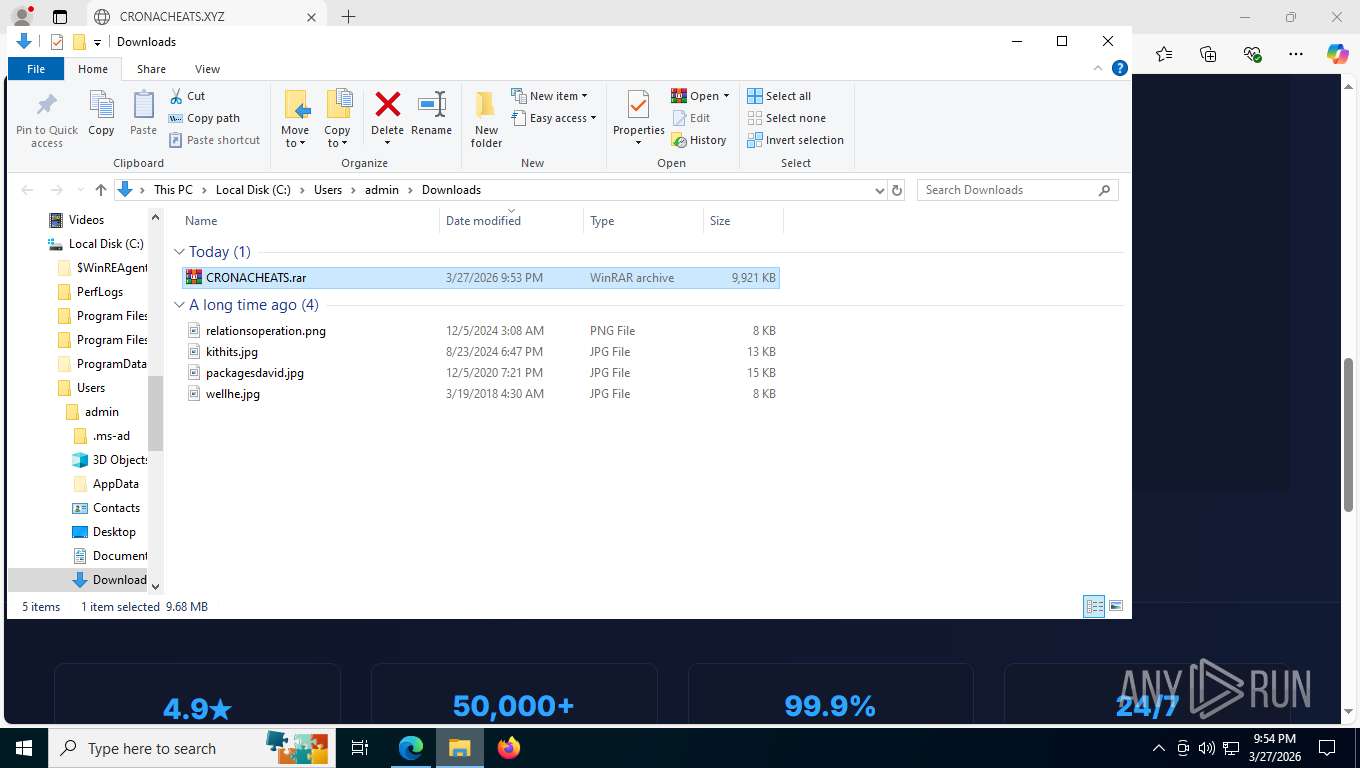Click navigation pane scrollbar down arrow
This screenshot has height=768, width=1360.
[x=155, y=587]
